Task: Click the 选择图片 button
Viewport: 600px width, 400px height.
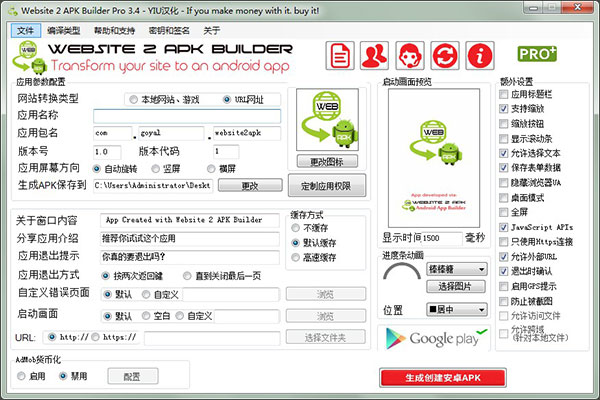Action: pos(455,286)
